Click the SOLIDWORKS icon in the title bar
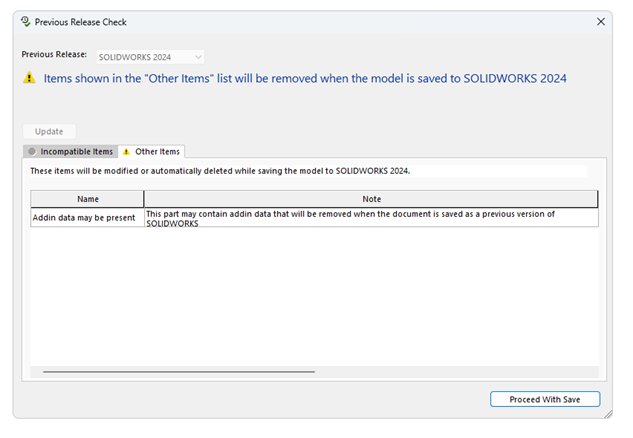 coord(25,22)
